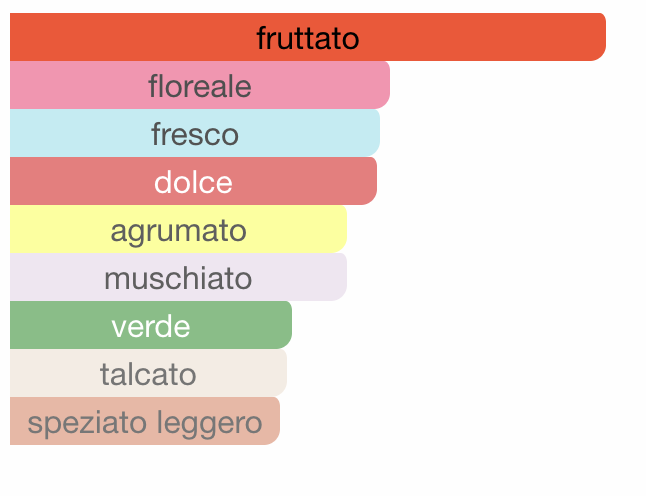Select the talcato accord bar
The height and width of the screenshot is (496, 646).
tap(148, 373)
